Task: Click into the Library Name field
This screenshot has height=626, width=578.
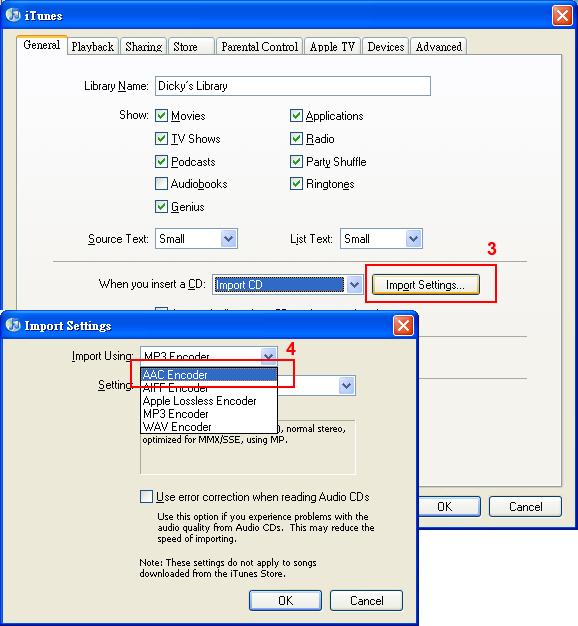Action: click(293, 86)
